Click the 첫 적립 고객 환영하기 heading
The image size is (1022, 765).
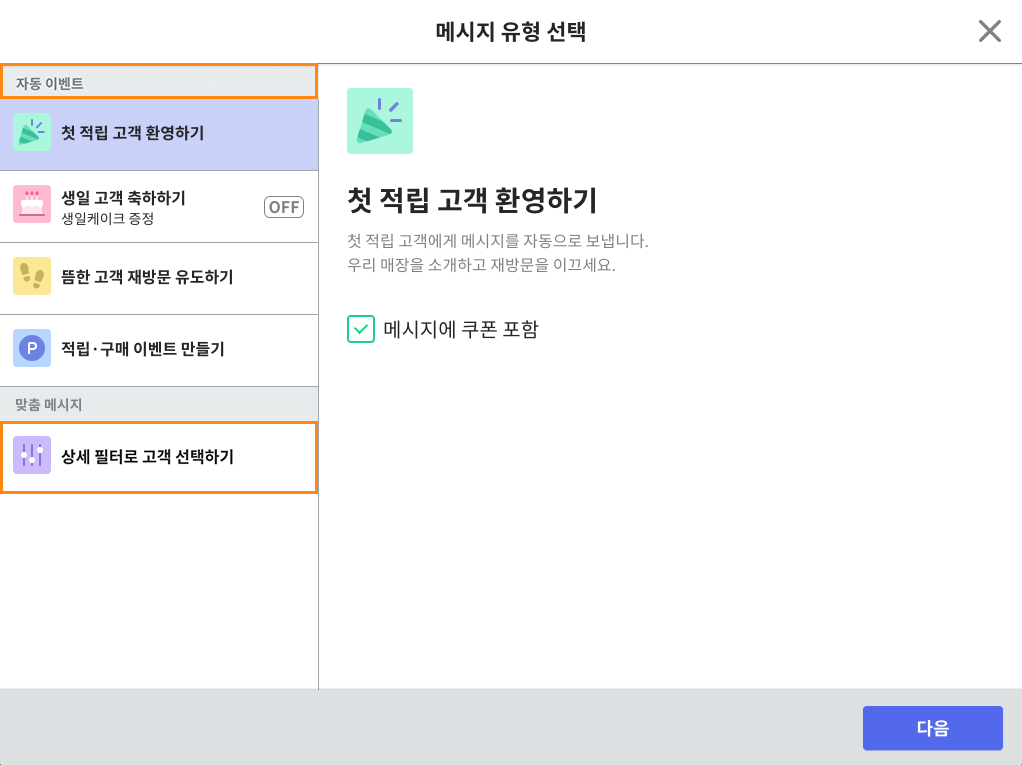(x=472, y=199)
